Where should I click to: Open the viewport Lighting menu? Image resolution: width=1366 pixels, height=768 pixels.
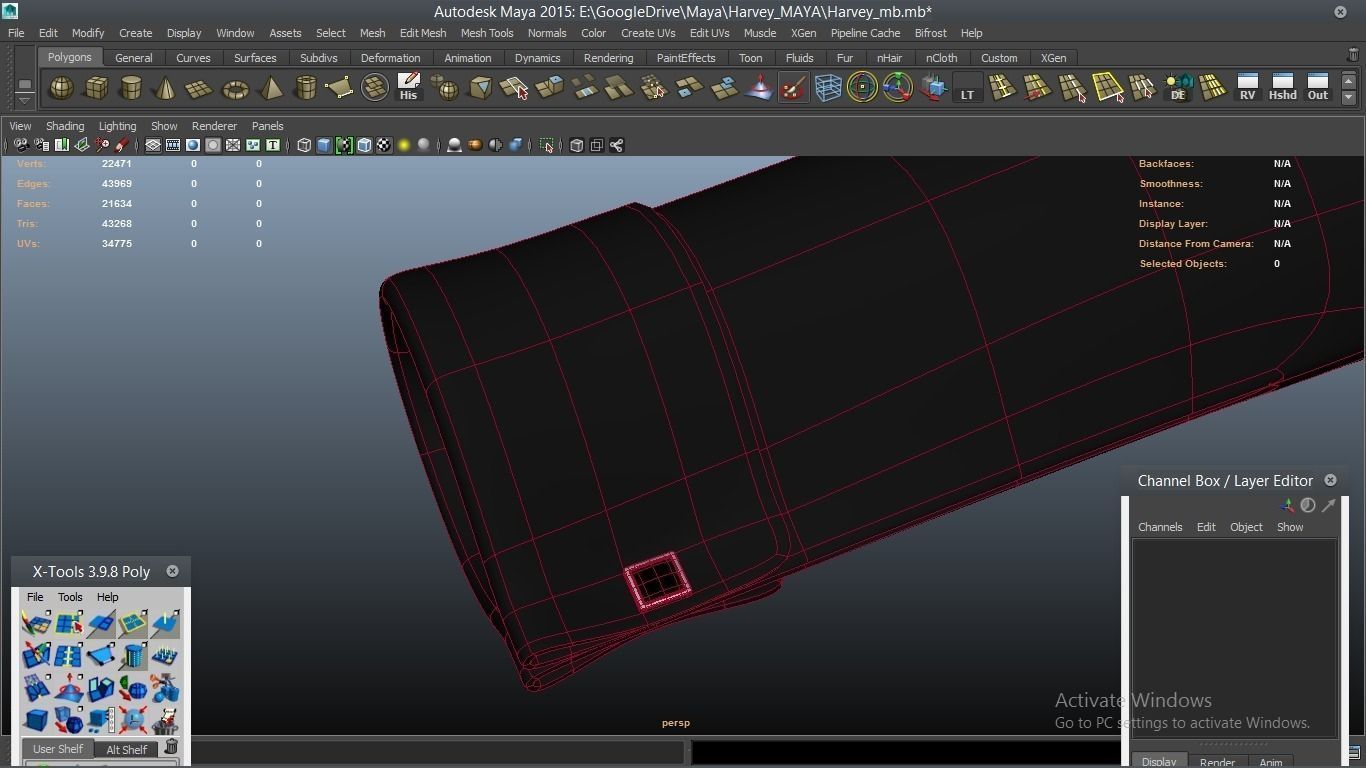tap(117, 126)
